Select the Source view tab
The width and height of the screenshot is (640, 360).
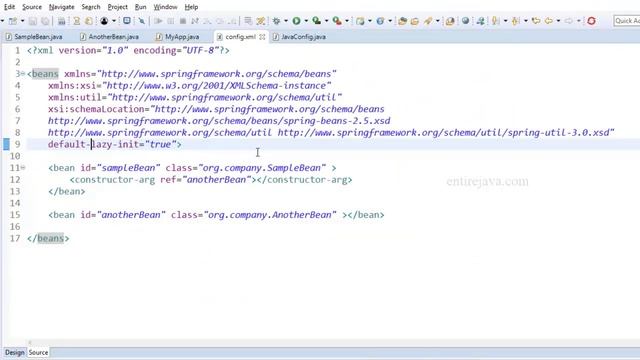pos(38,352)
